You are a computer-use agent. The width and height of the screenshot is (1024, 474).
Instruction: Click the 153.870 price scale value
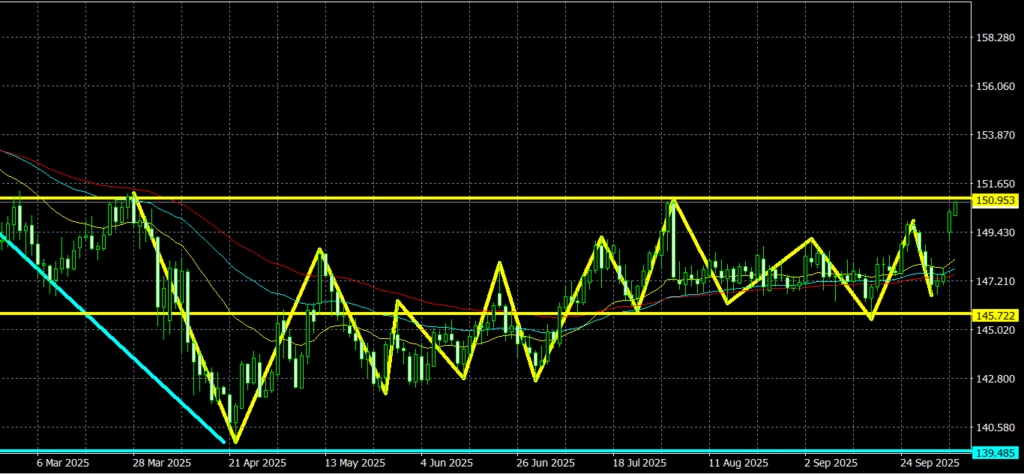995,135
